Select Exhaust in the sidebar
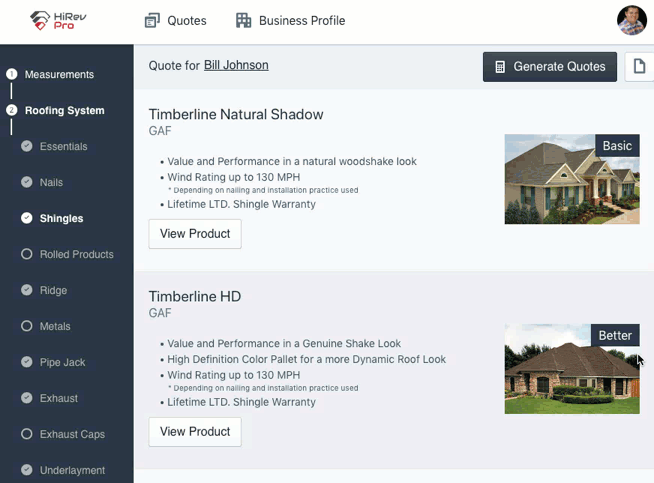Image resolution: width=654 pixels, height=483 pixels. coord(59,398)
